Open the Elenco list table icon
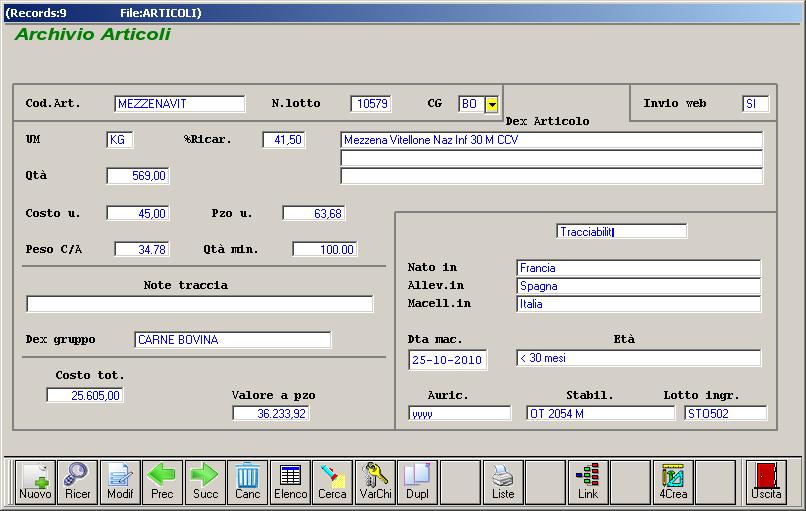This screenshot has height=511, width=806. [x=290, y=481]
